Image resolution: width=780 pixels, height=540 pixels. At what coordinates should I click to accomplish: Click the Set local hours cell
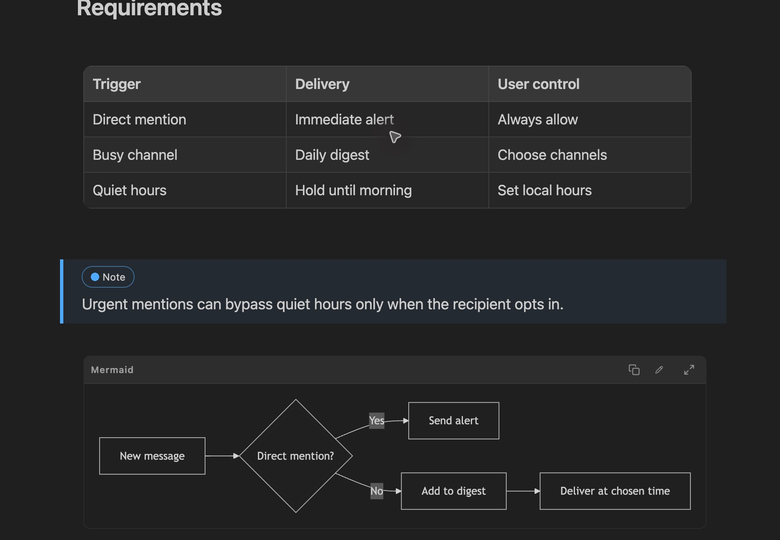click(590, 190)
